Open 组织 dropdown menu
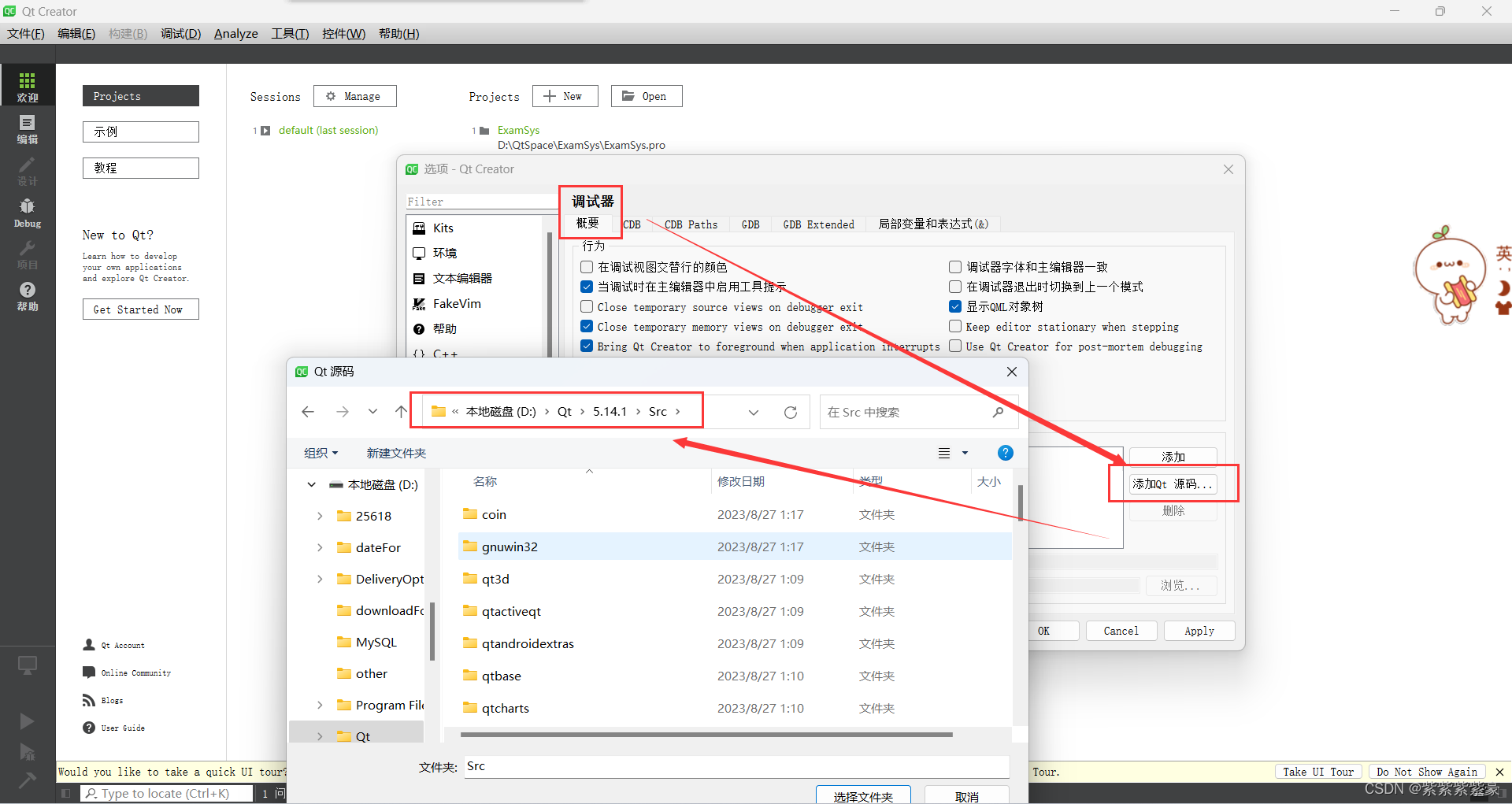 pyautogui.click(x=321, y=453)
